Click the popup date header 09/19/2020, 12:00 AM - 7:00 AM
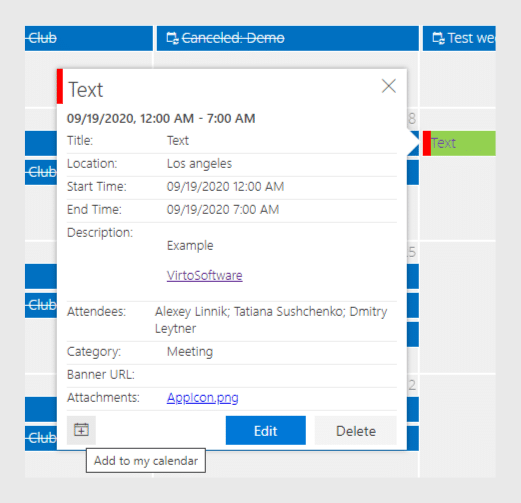Viewport: 521px width, 503px height. [x=161, y=118]
